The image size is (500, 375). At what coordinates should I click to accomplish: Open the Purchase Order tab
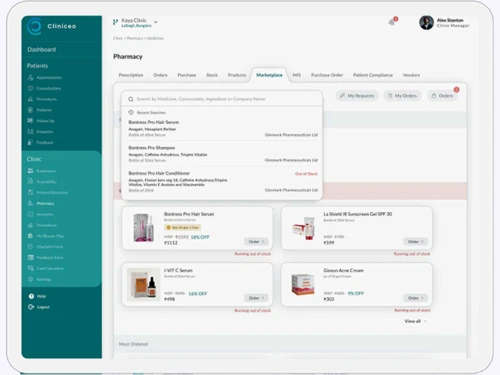pyautogui.click(x=327, y=75)
